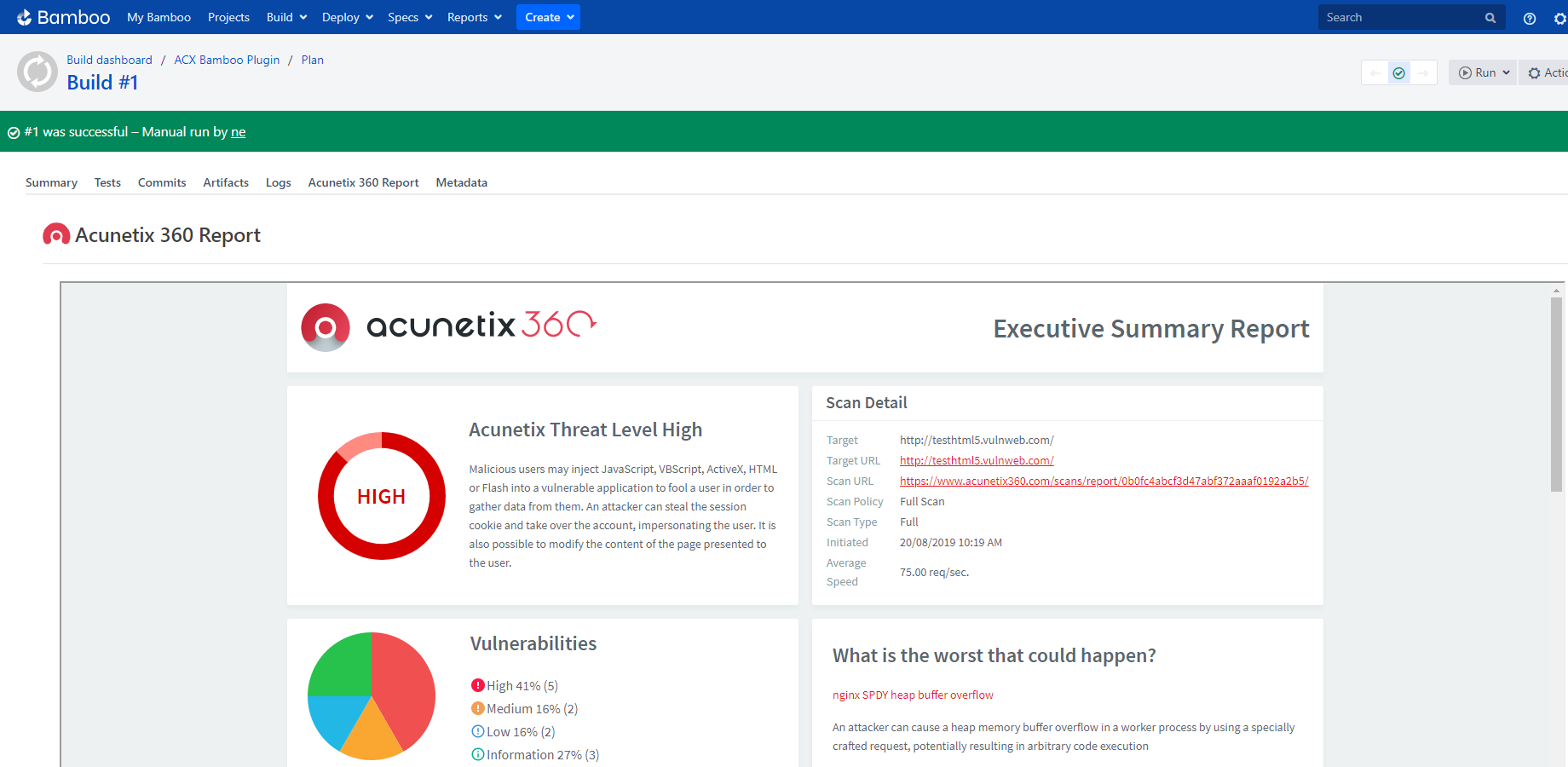Click the Acunetix 360 report heading icon
Image resolution: width=1568 pixels, height=767 pixels.
[x=56, y=234]
